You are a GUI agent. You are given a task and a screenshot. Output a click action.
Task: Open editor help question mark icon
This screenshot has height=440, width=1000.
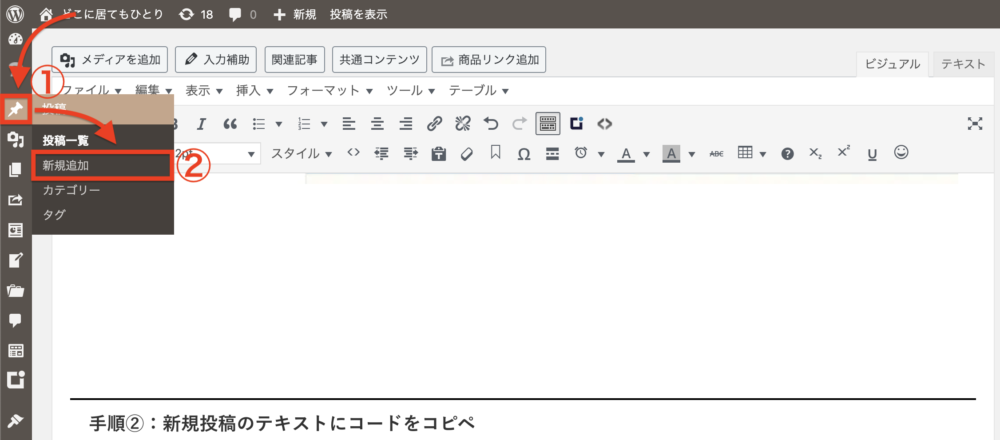[x=788, y=154]
